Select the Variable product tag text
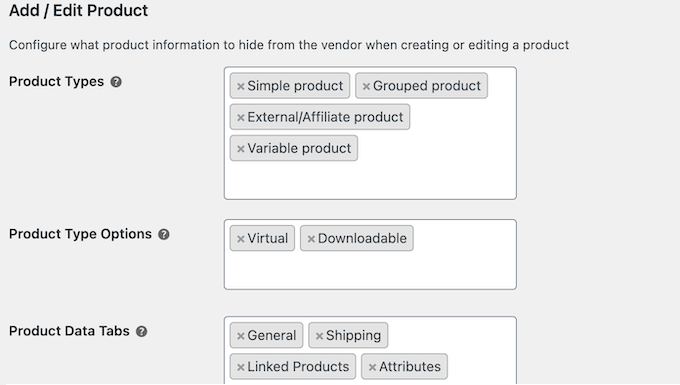This screenshot has height=385, width=680. (x=299, y=148)
